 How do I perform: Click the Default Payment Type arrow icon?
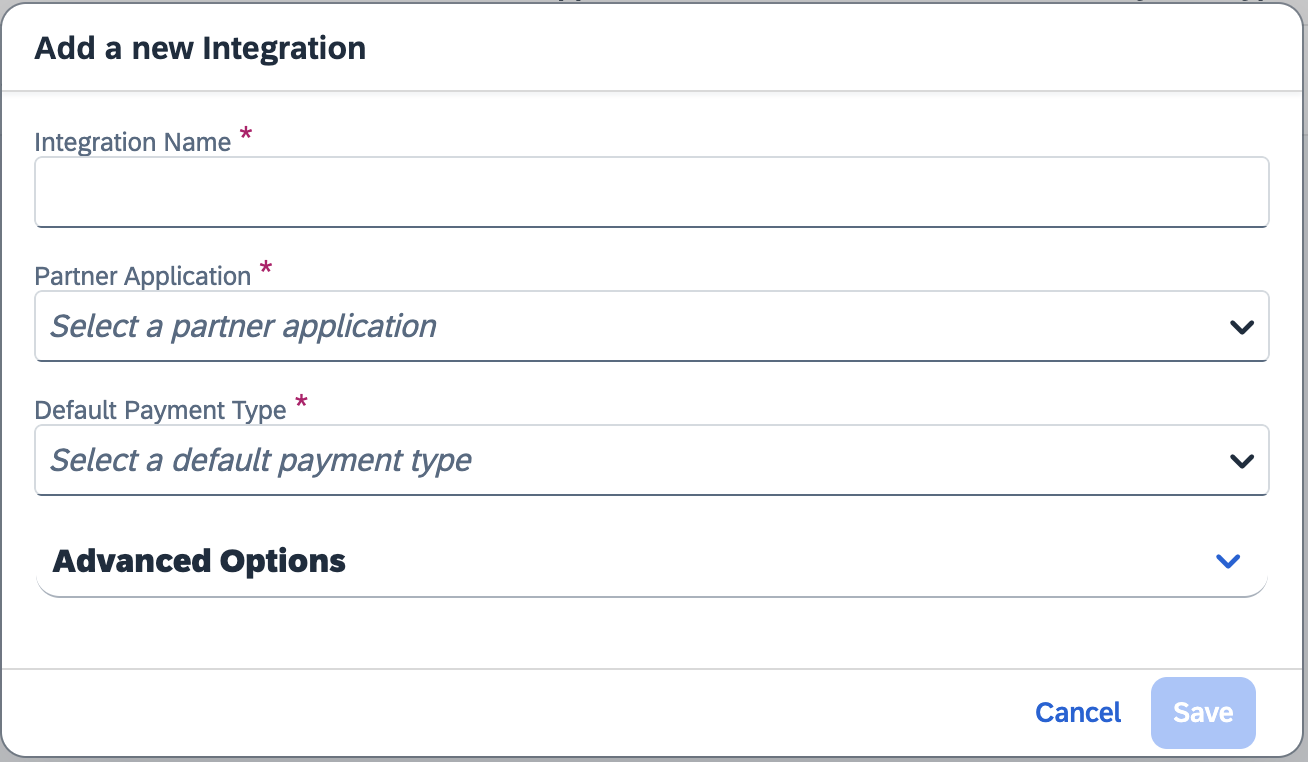click(1242, 461)
